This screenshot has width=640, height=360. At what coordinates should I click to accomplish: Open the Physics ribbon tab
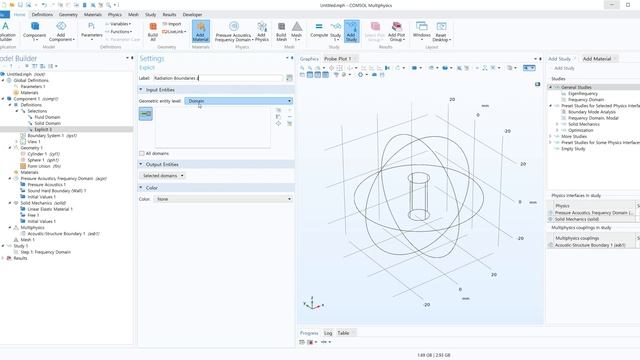tap(115, 15)
